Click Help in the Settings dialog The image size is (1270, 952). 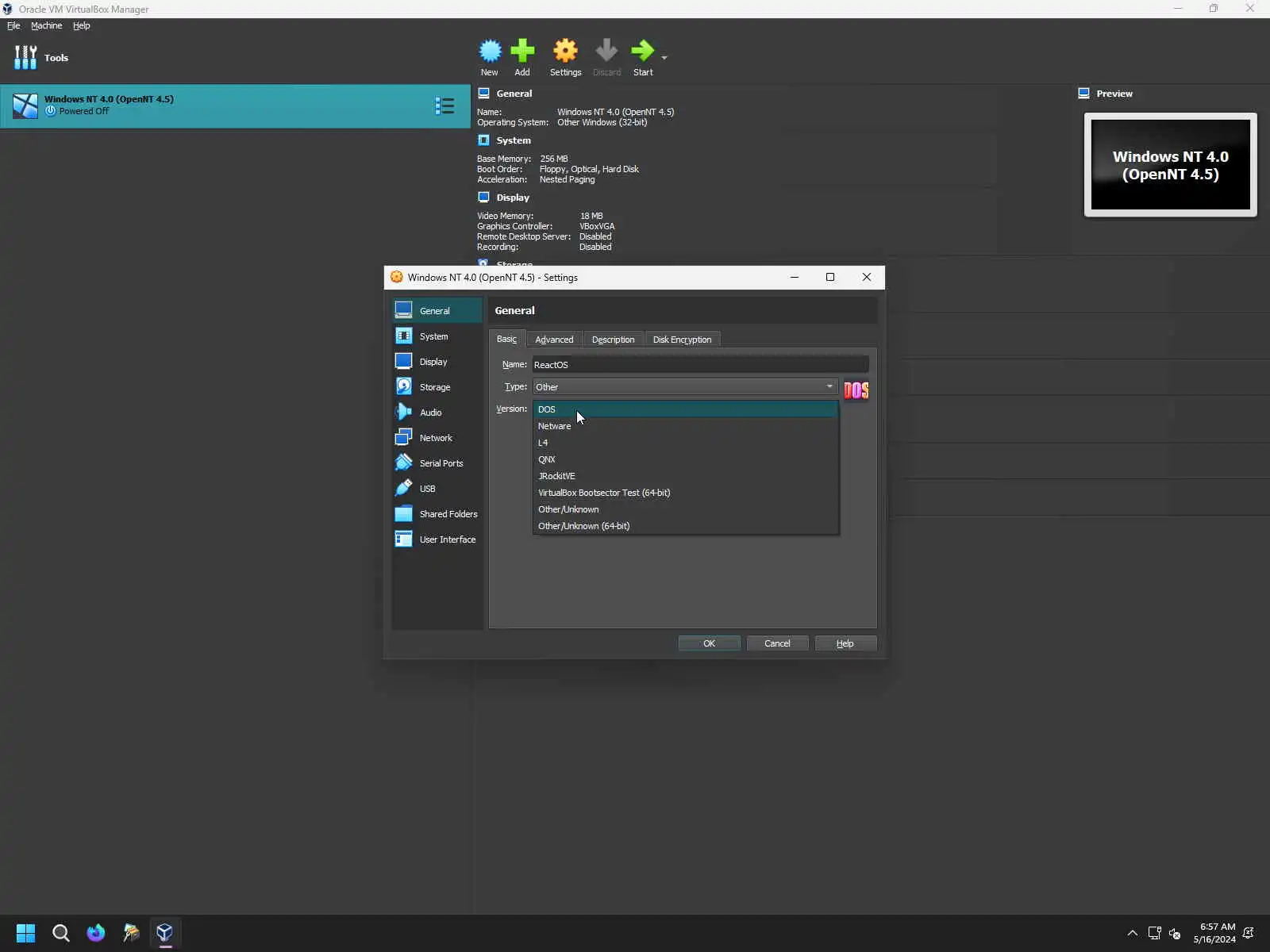[845, 643]
